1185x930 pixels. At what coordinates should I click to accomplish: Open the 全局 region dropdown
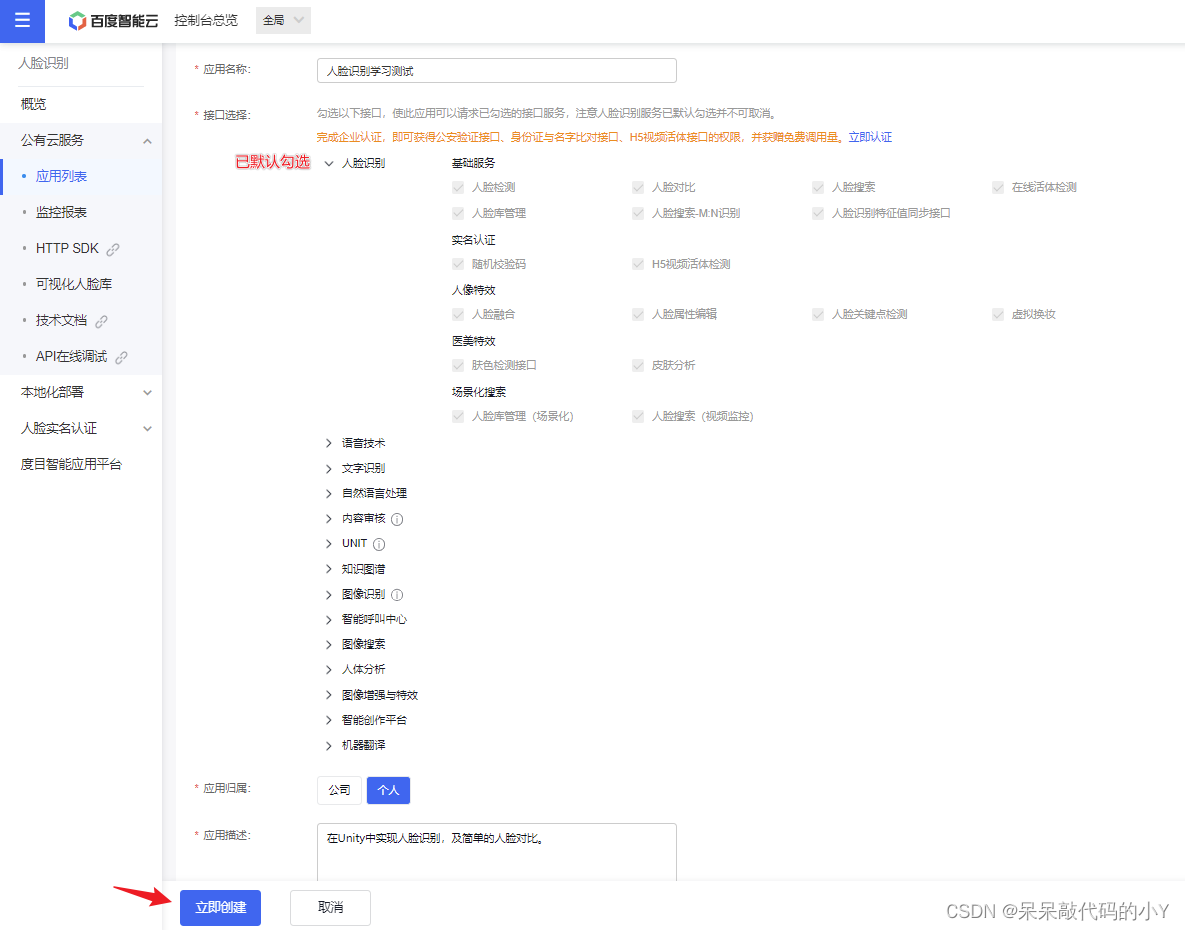pyautogui.click(x=283, y=20)
